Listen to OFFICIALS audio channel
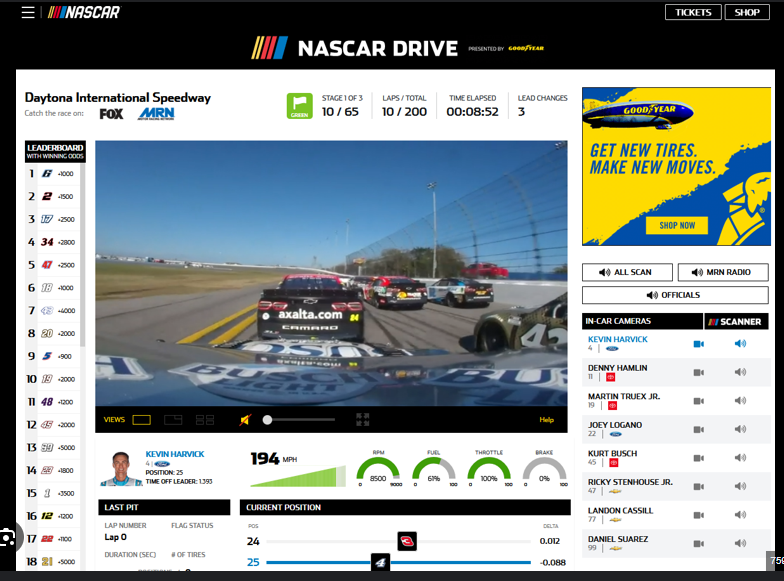Screen dimensions: 784x581 click(675, 295)
